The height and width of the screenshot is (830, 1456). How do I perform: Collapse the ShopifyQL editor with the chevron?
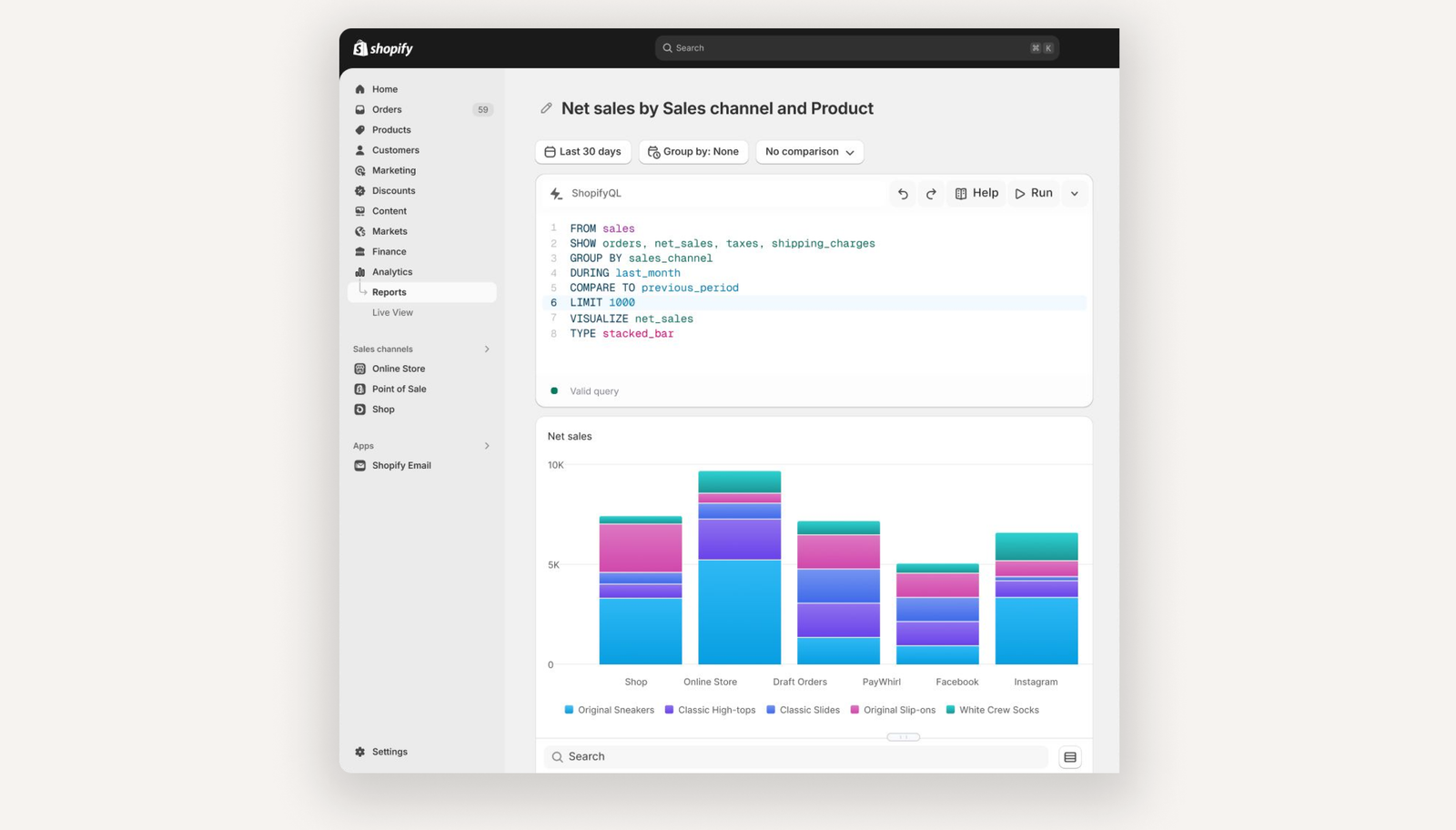click(1075, 193)
